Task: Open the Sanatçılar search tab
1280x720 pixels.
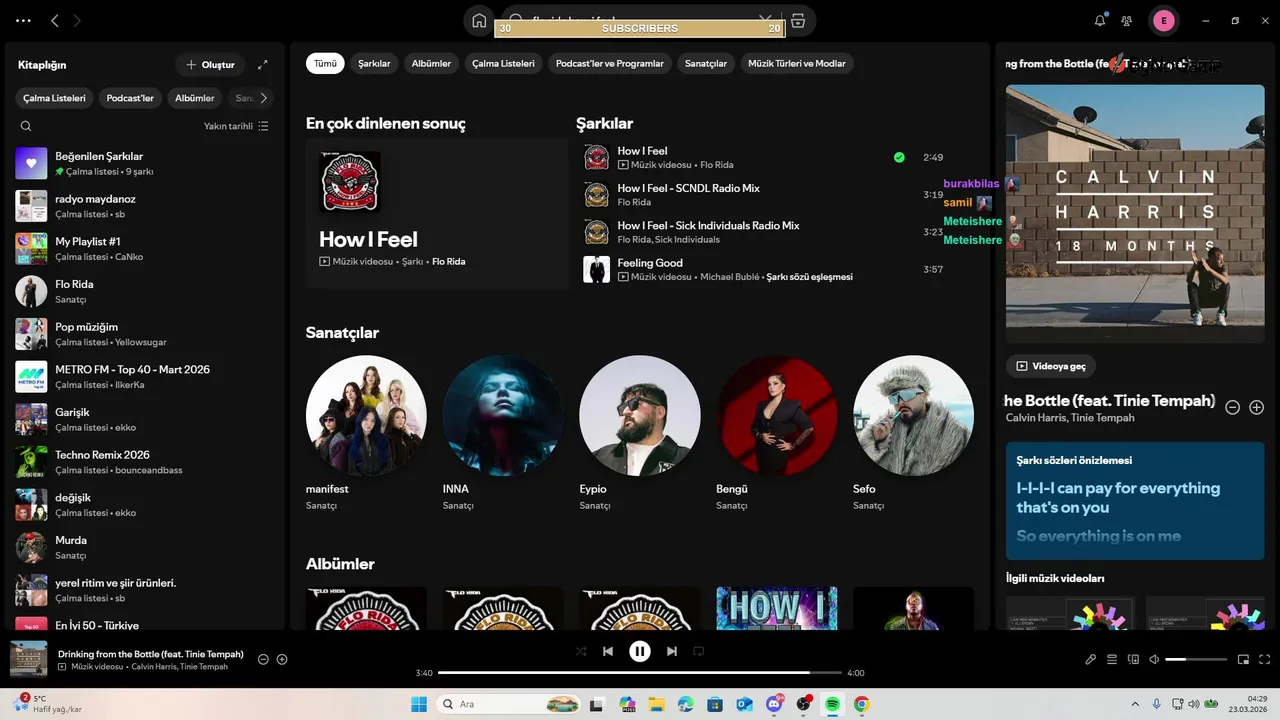Action: (706, 63)
